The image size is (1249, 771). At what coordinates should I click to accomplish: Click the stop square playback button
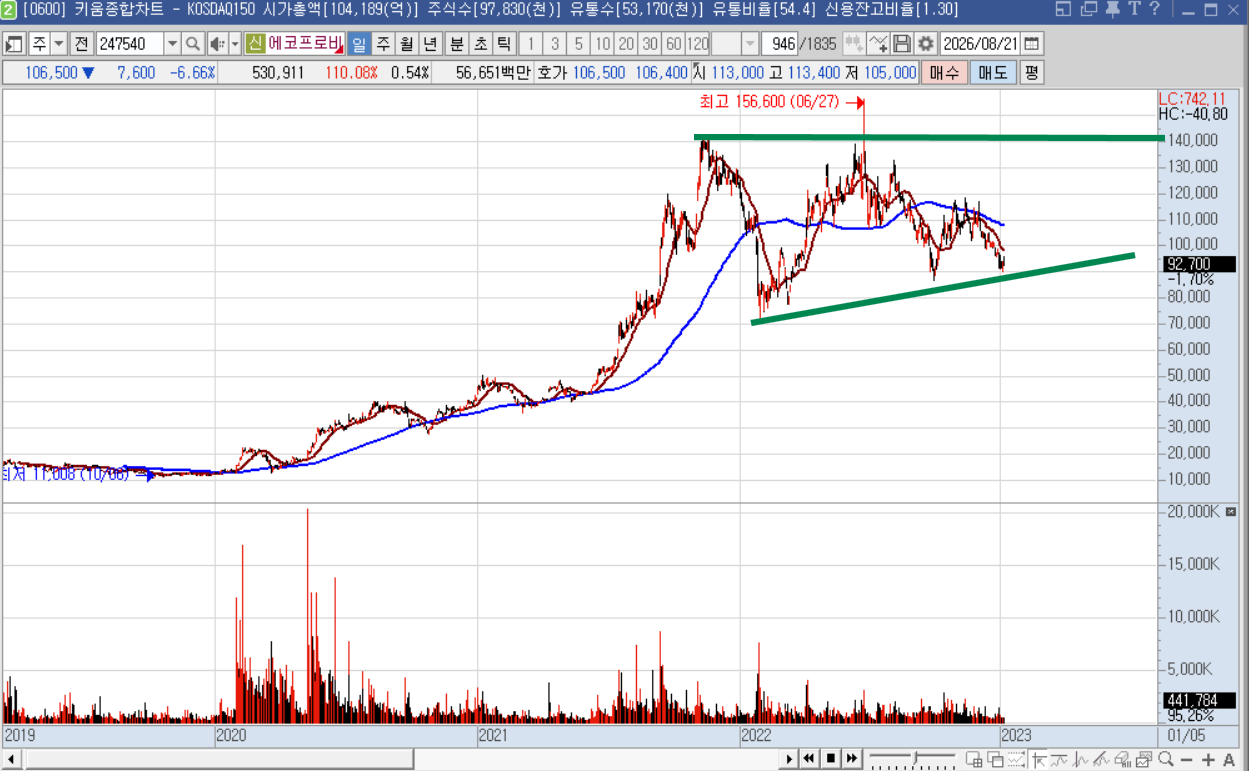pyautogui.click(x=830, y=759)
